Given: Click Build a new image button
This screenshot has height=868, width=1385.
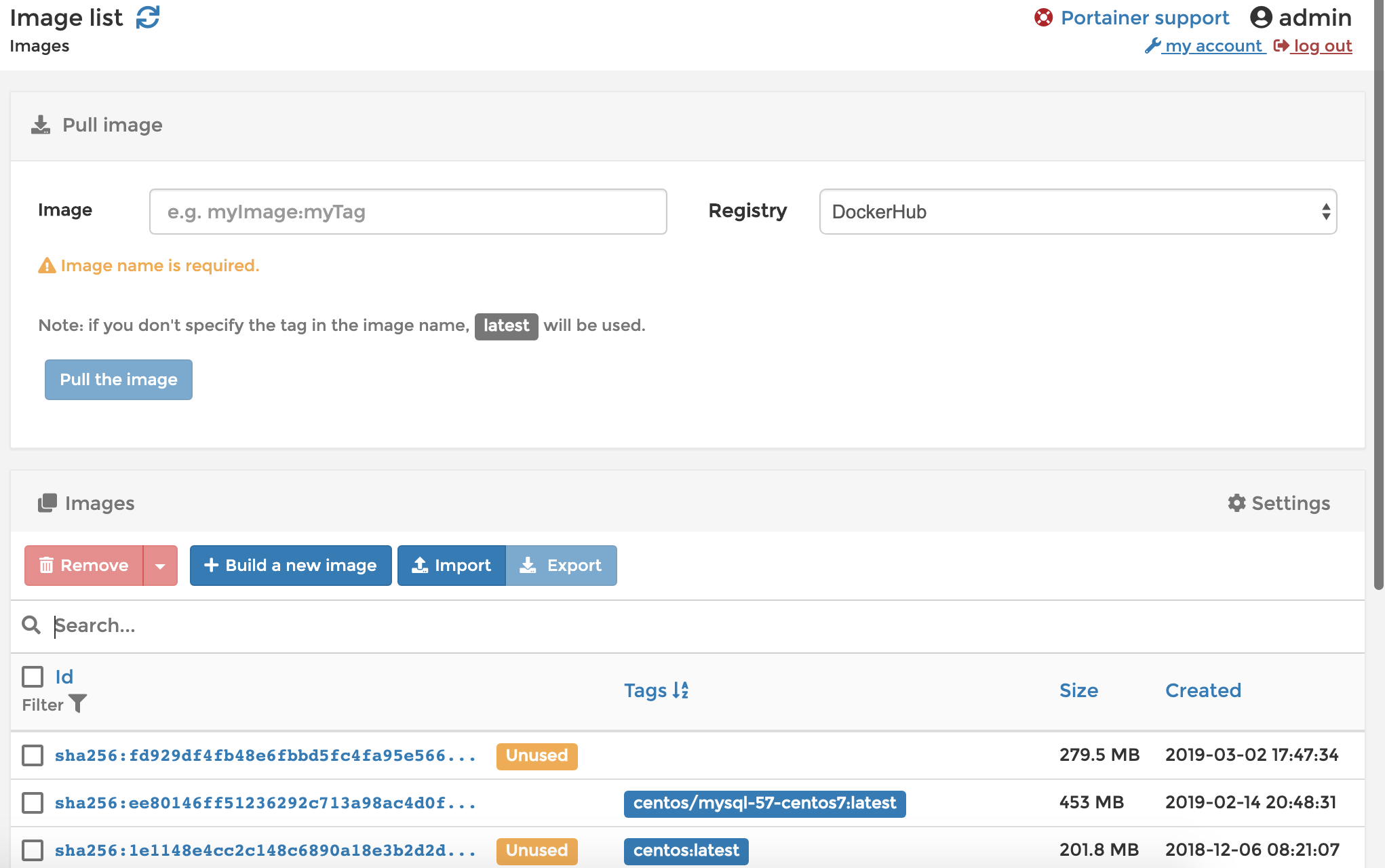Looking at the screenshot, I should pos(290,566).
